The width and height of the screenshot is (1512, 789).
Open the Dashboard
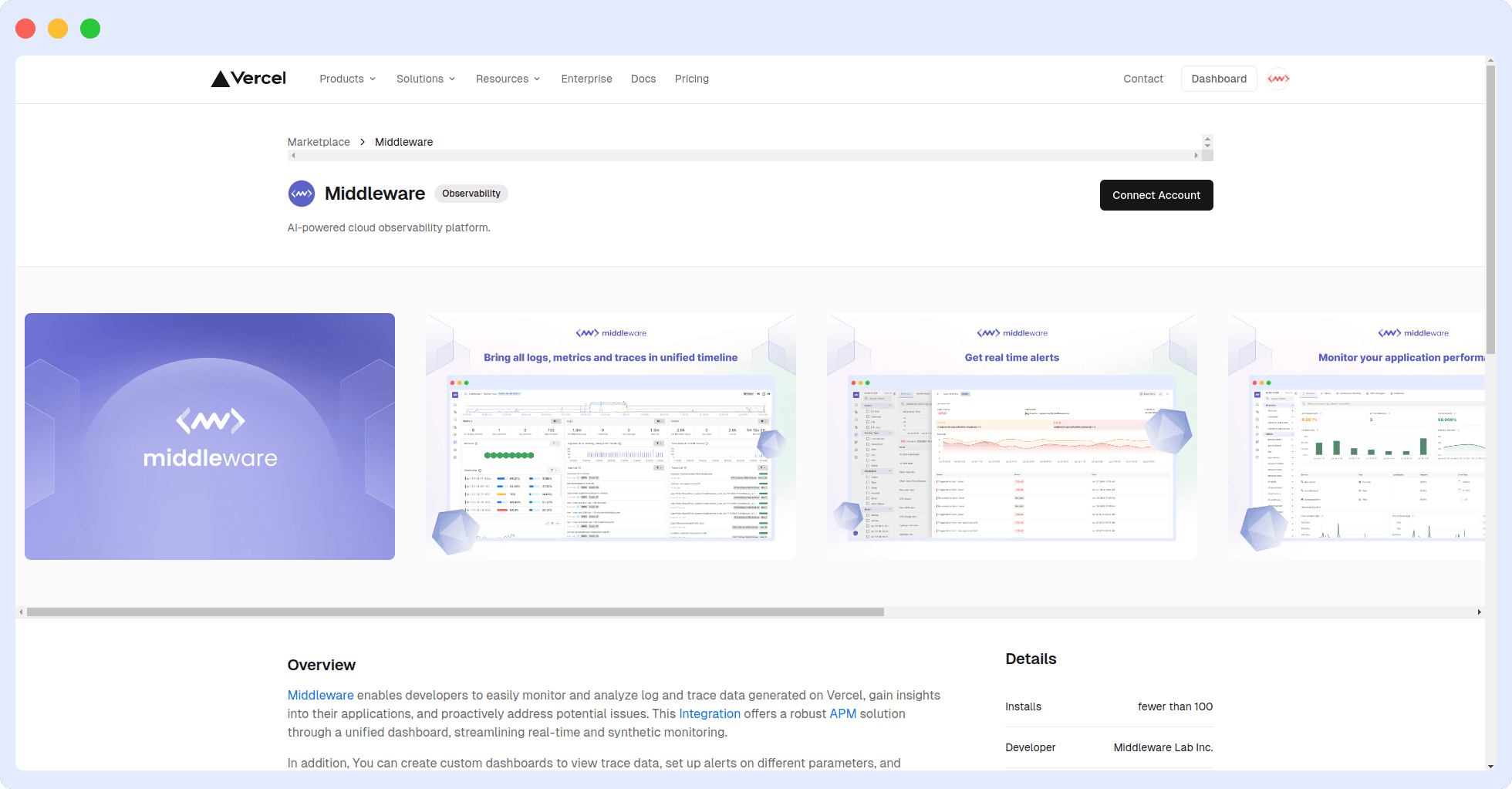point(1219,79)
